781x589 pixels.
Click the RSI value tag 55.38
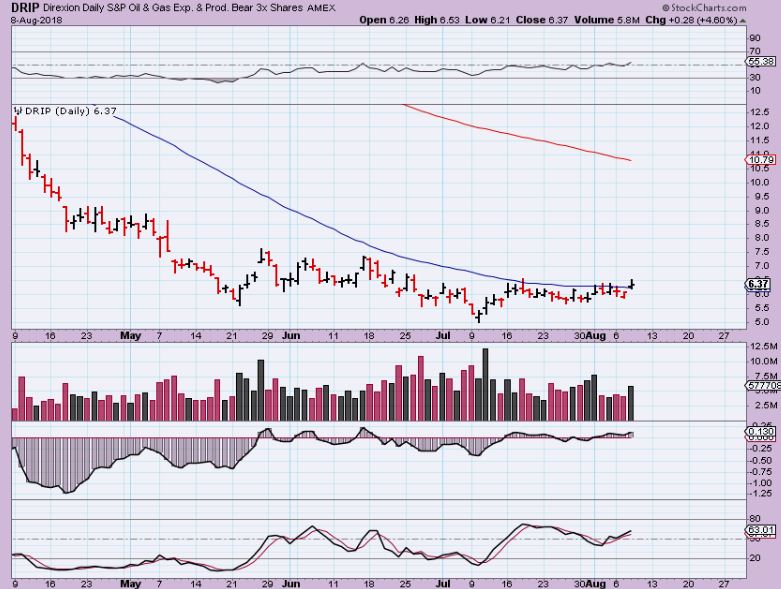[760, 61]
